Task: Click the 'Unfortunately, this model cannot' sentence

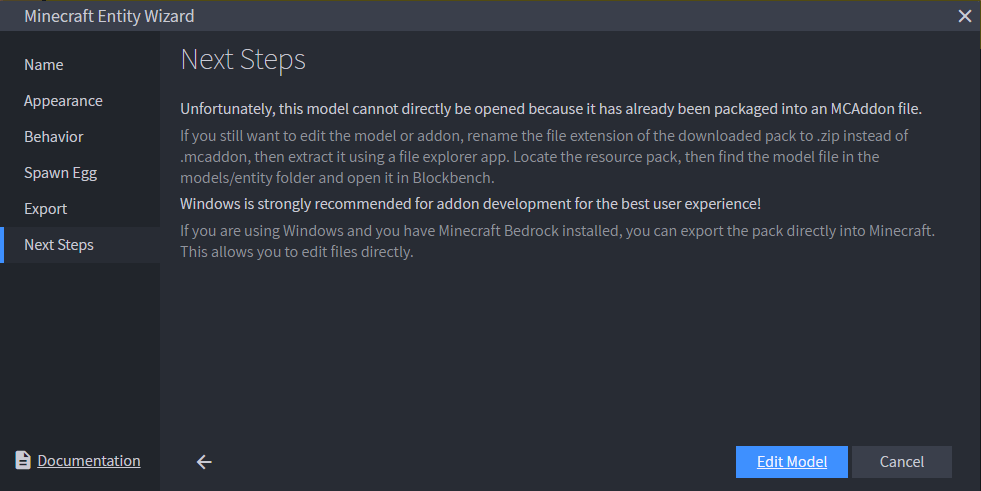Action: coord(551,109)
